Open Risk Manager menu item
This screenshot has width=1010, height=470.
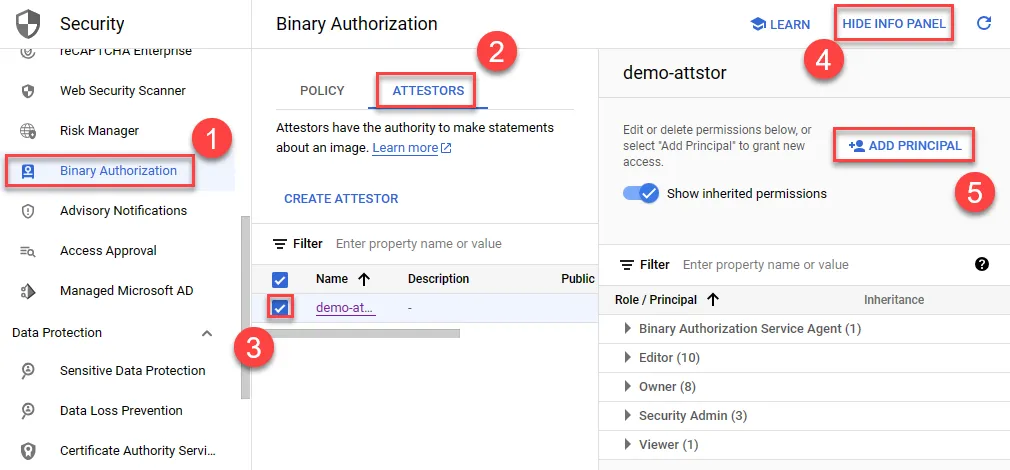click(x=99, y=131)
